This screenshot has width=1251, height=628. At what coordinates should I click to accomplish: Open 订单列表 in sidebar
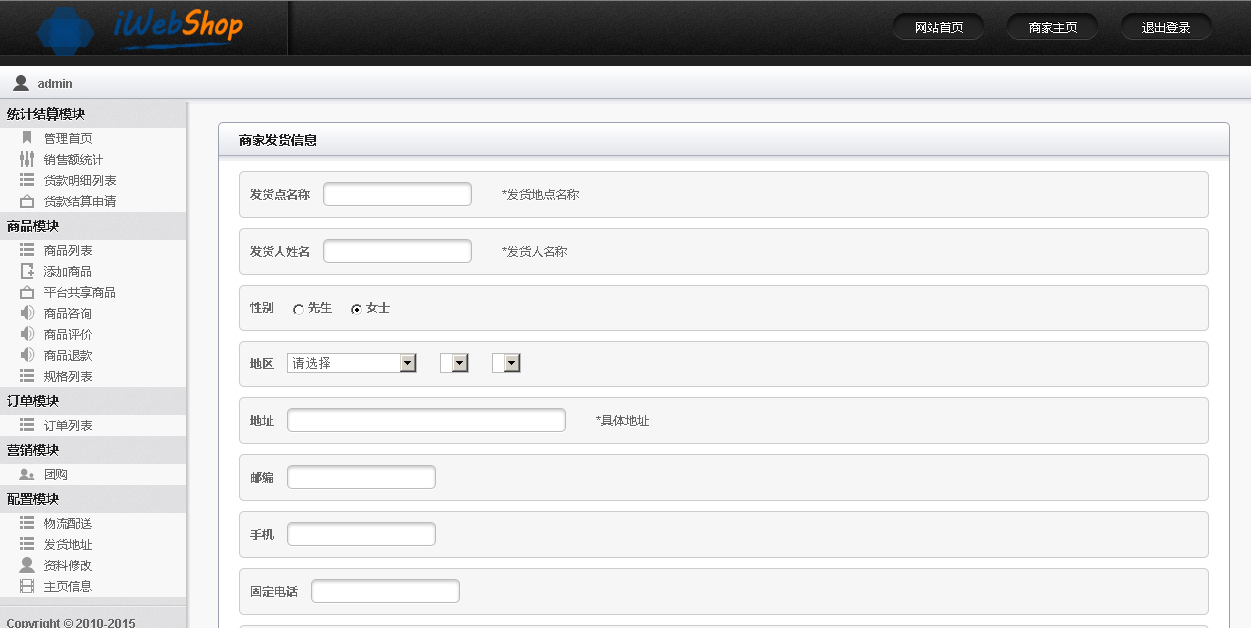(68, 426)
